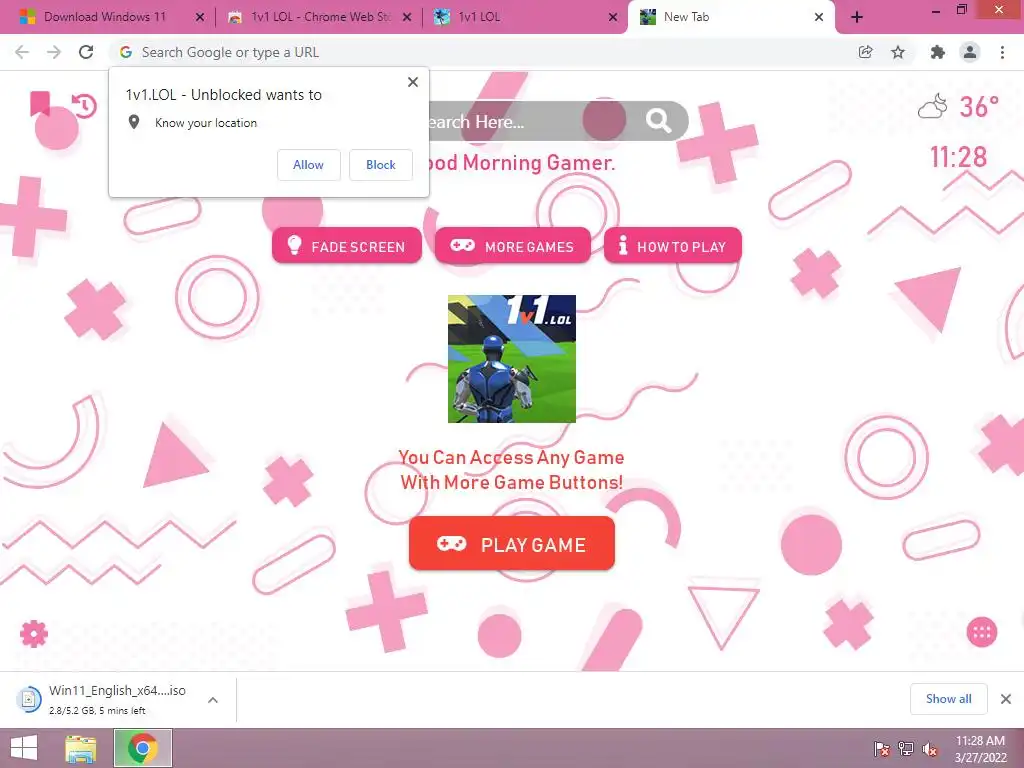Click the network tray icon
The height and width of the screenshot is (768, 1024).
click(906, 749)
